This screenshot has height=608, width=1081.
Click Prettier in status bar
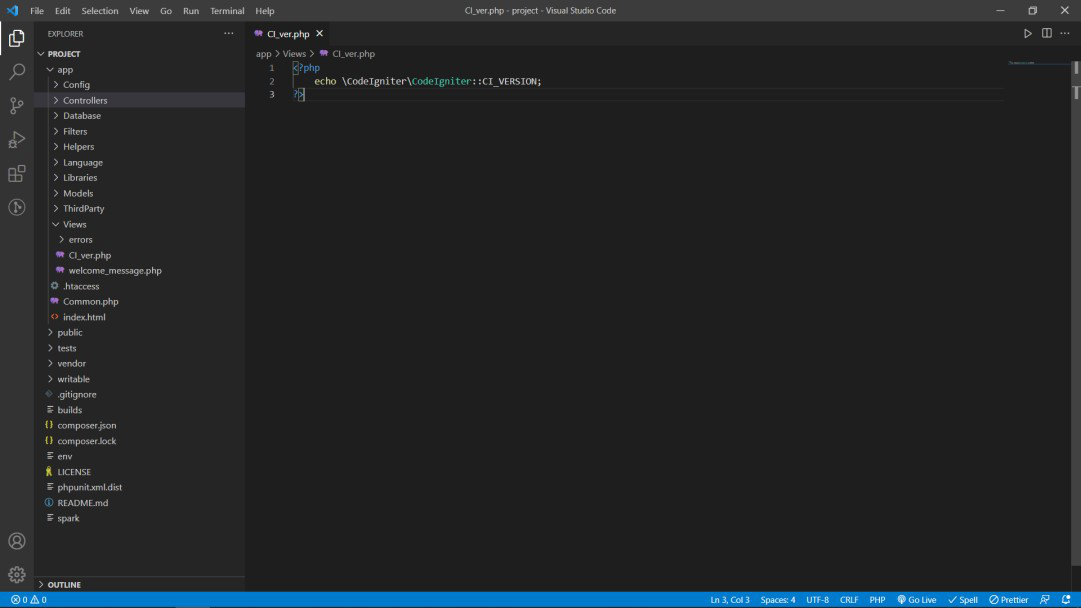pos(1009,600)
